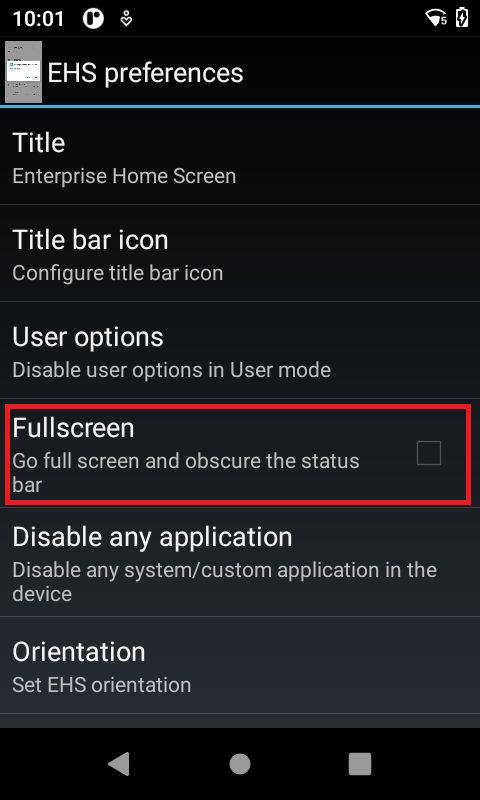Select the Fullscreen preference row

click(240, 453)
